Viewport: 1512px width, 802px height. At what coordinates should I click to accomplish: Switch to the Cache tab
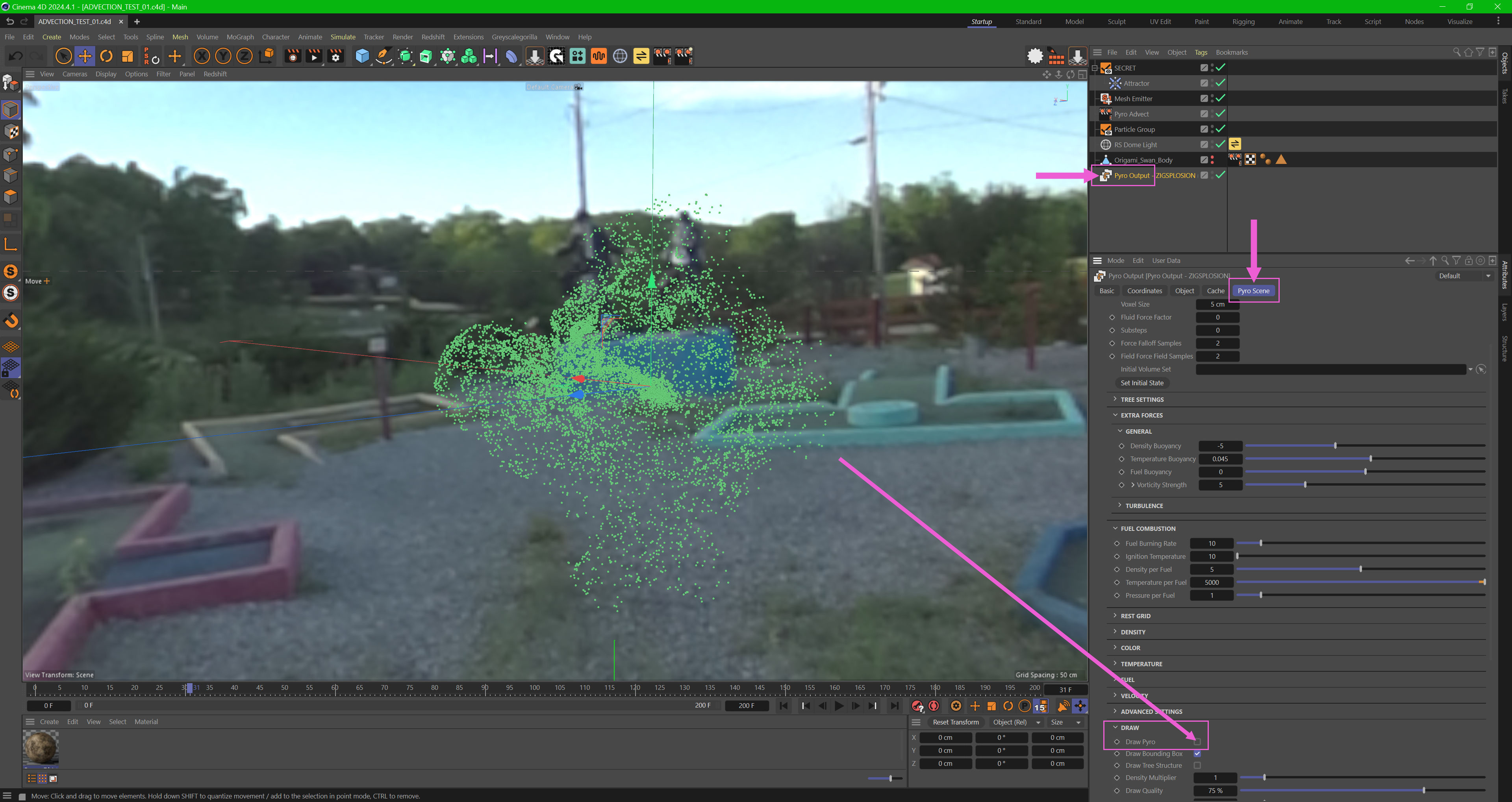tap(1215, 291)
